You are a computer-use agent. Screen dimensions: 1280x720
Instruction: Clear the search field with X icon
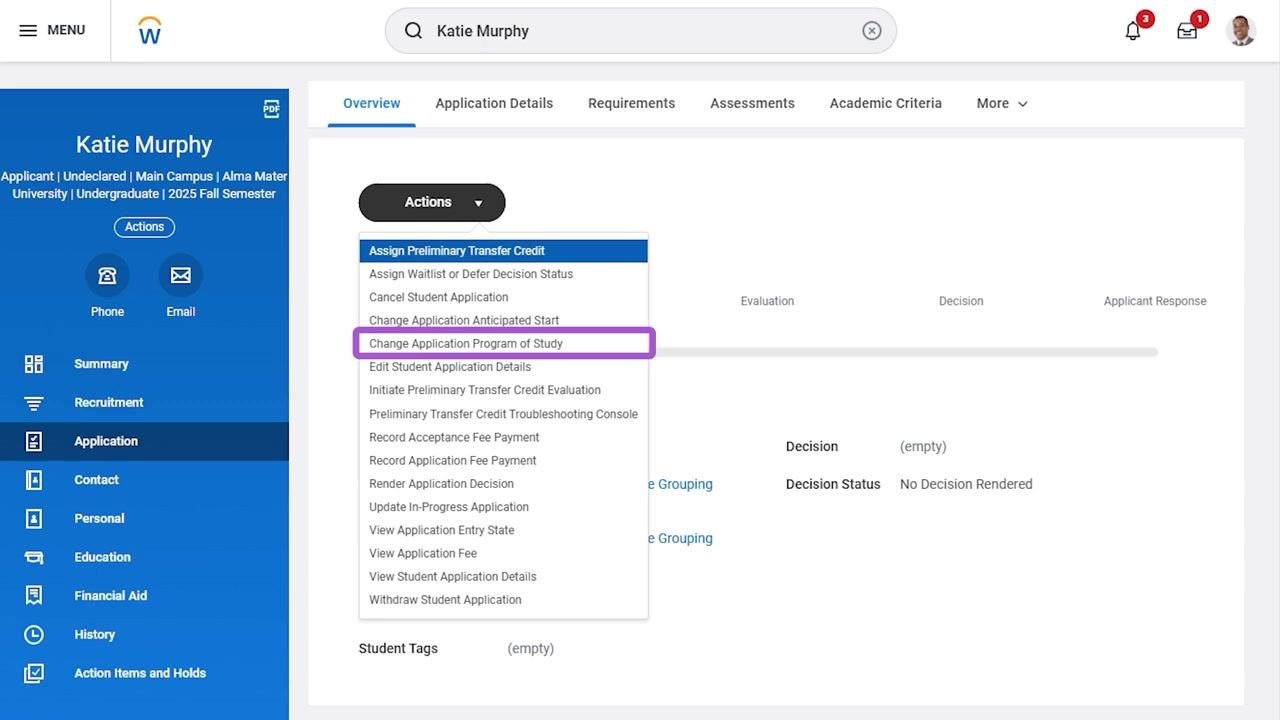tap(872, 31)
